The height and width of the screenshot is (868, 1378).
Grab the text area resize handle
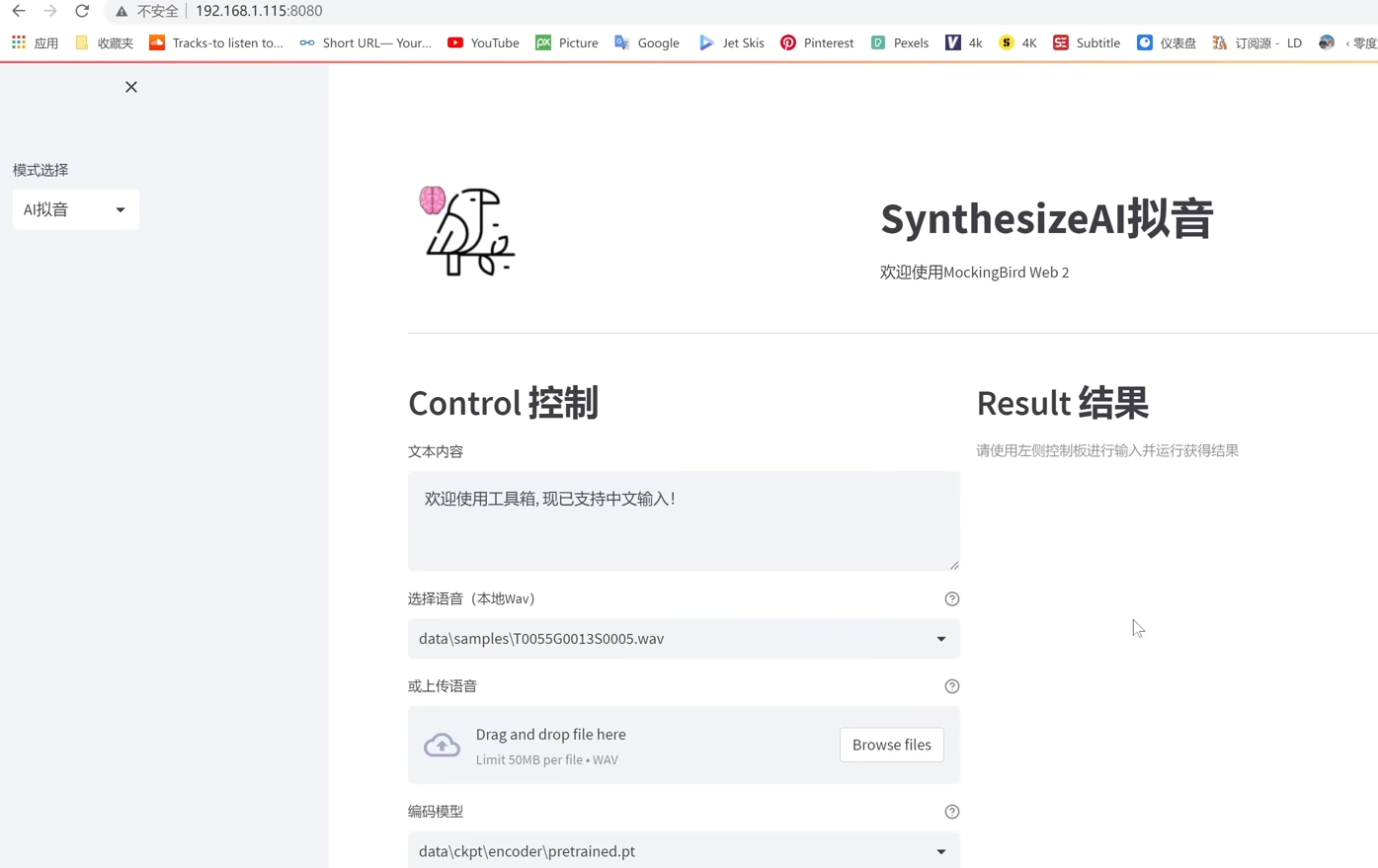click(954, 565)
